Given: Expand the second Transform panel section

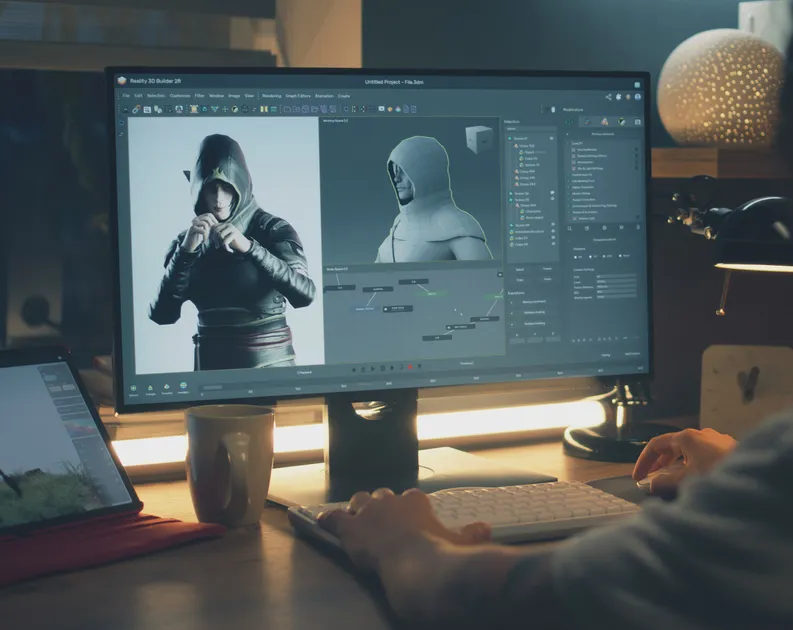Looking at the screenshot, I should tap(512, 312).
